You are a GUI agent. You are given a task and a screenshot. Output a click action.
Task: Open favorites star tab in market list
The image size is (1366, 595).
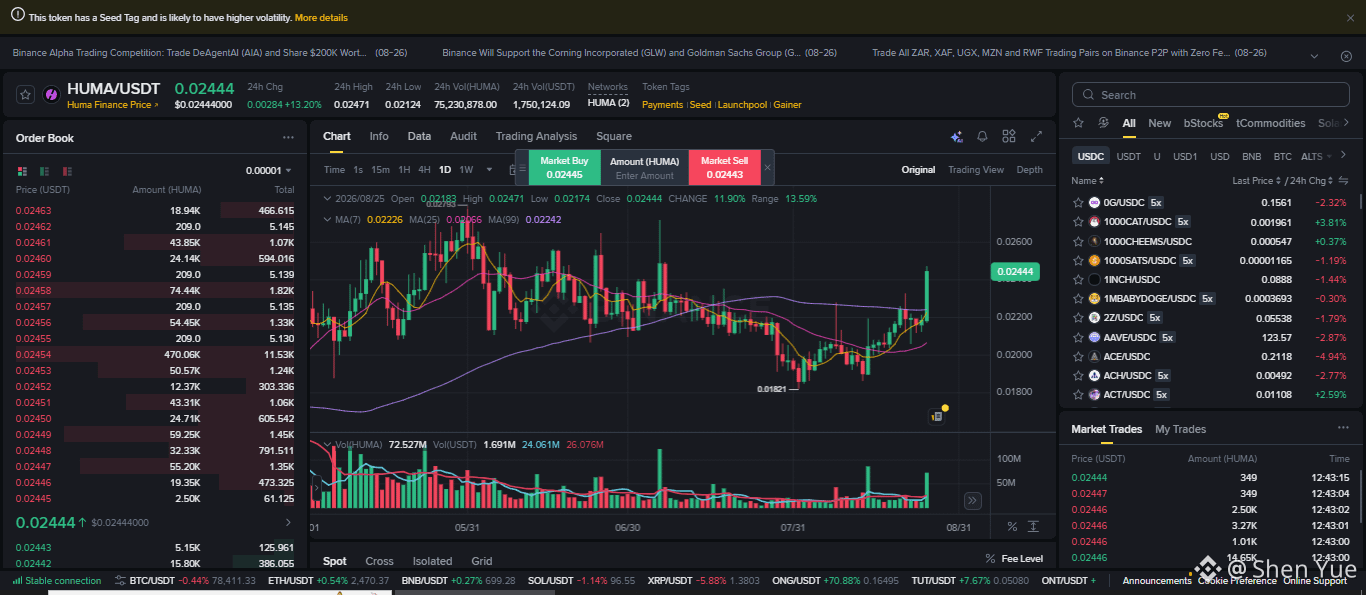1078,123
